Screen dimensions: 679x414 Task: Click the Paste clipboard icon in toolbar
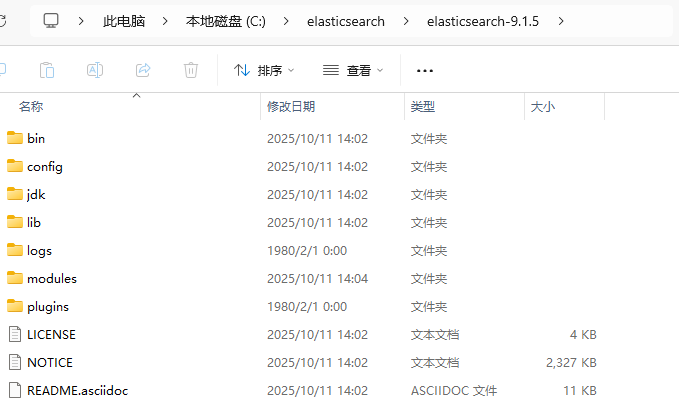coord(47,70)
